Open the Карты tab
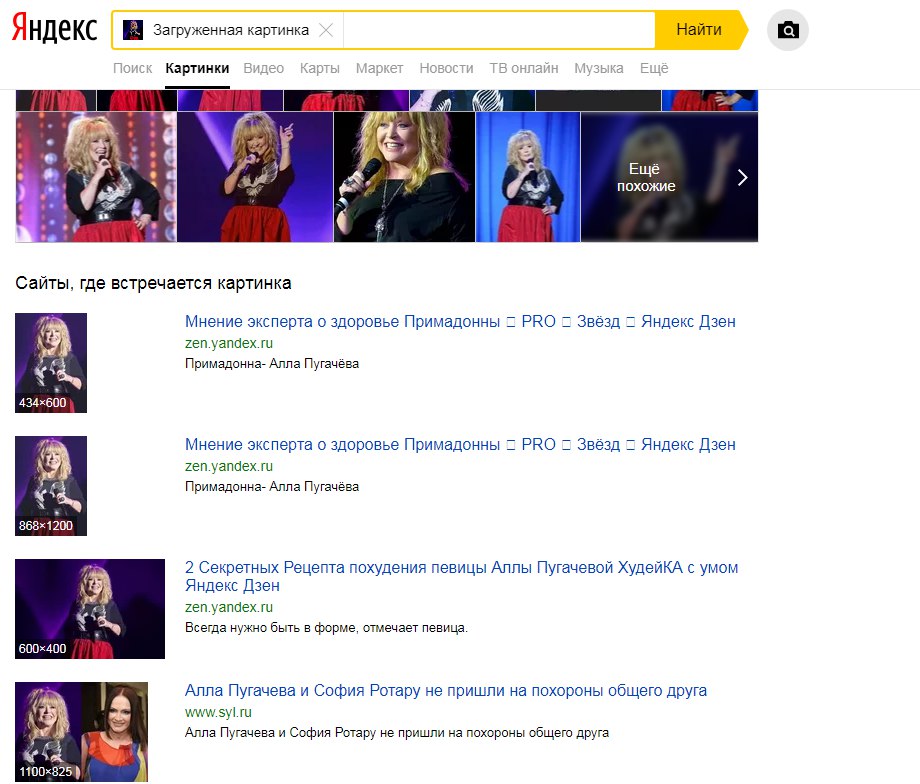 pyautogui.click(x=320, y=68)
